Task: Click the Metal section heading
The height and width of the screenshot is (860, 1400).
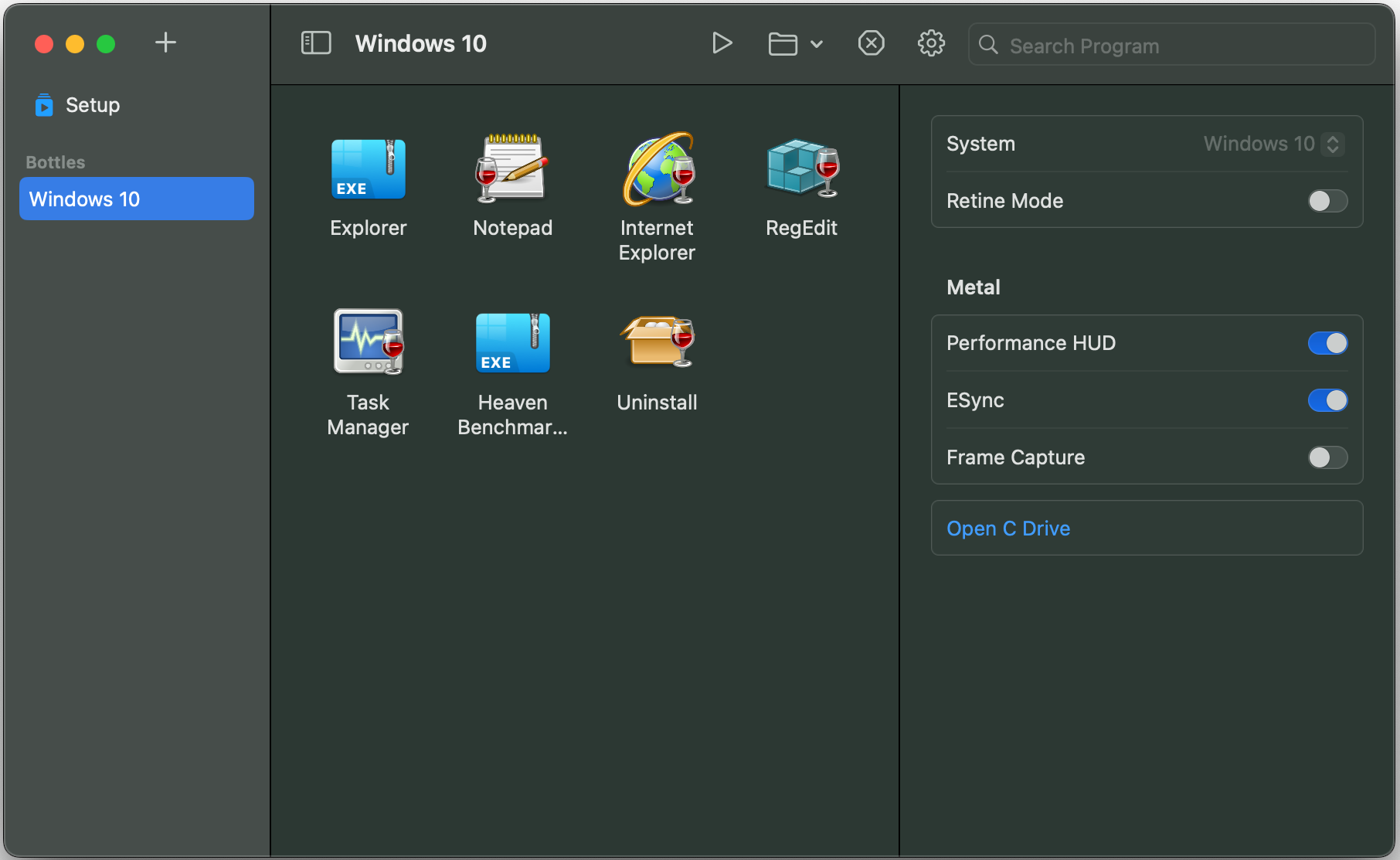Action: tap(974, 287)
